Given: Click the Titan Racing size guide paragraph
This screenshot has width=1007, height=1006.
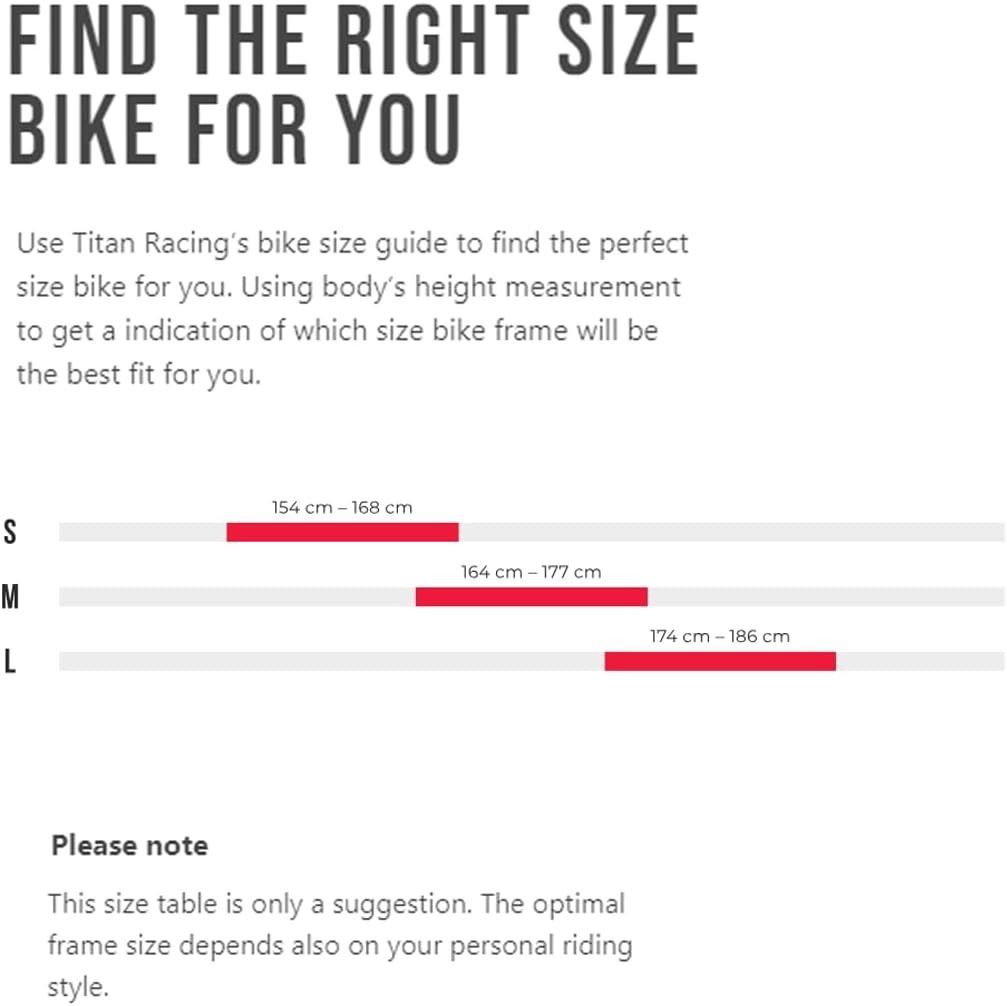Looking at the screenshot, I should [x=350, y=309].
